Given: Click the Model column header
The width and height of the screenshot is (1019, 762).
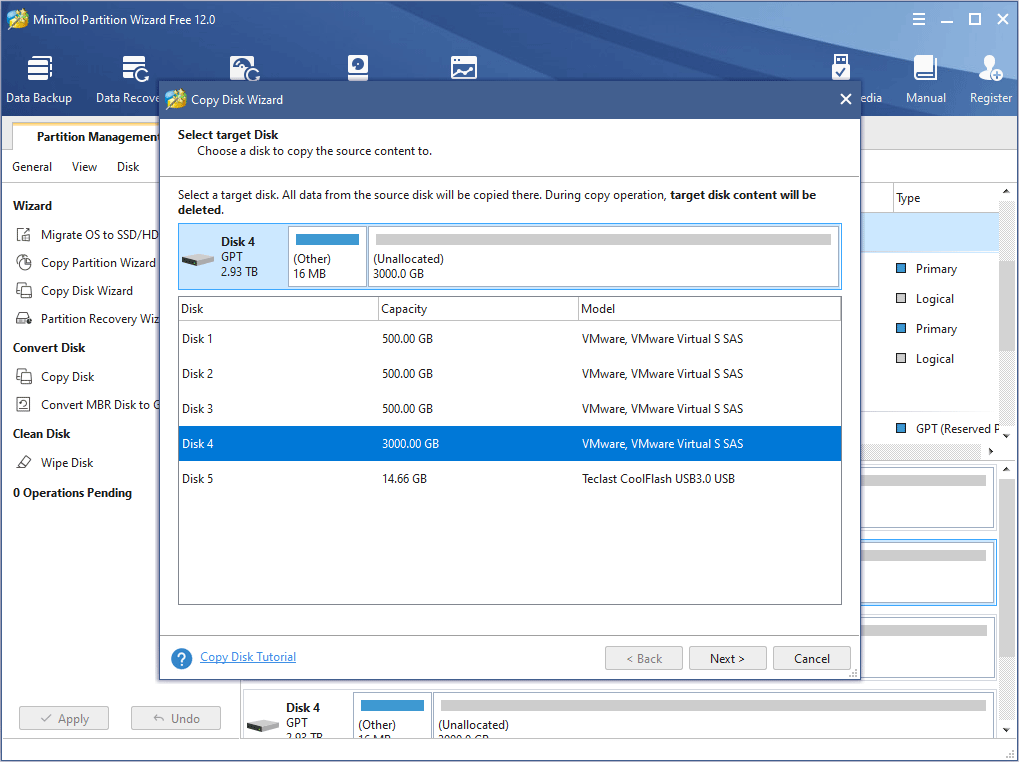Looking at the screenshot, I should coord(710,309).
